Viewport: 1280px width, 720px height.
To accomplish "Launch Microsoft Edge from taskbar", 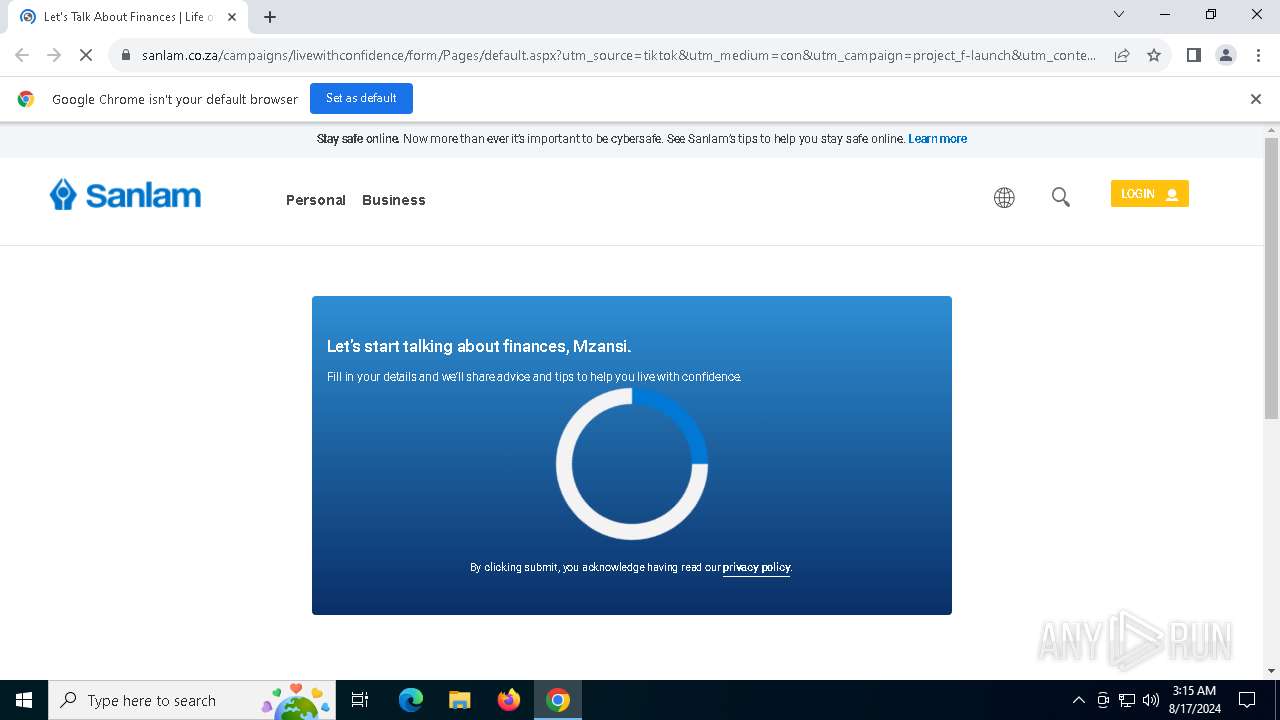I will [x=411, y=700].
